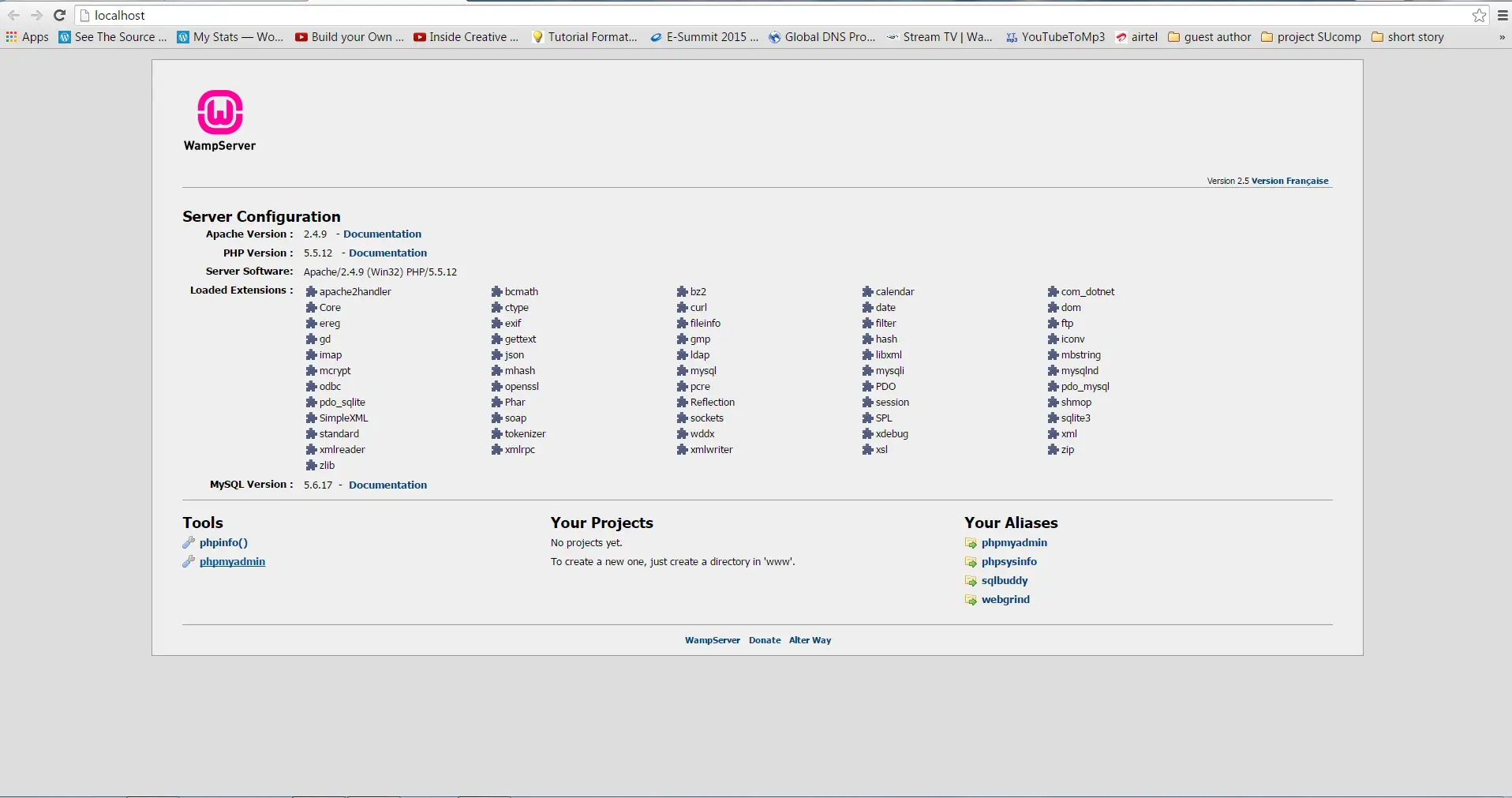Click the folder icon beside phpsysinfo alias
The image size is (1512, 798).
click(971, 562)
